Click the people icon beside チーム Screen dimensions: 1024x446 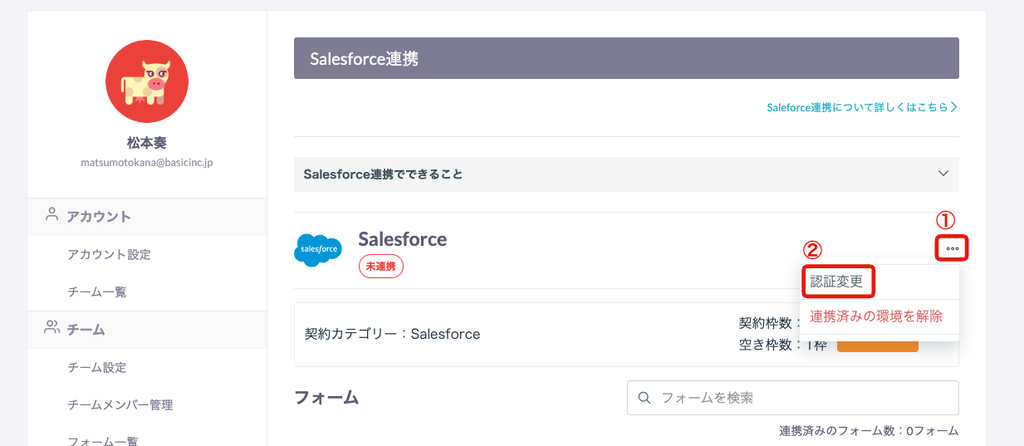coord(52,328)
